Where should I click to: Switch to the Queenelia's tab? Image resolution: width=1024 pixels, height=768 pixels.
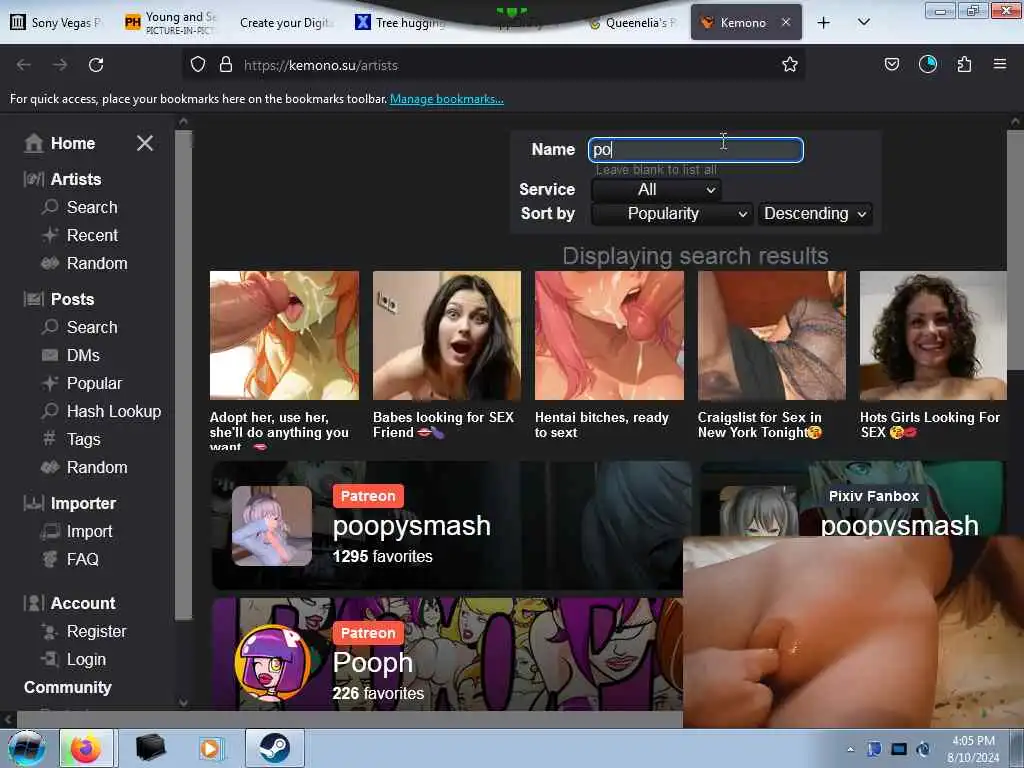[632, 23]
